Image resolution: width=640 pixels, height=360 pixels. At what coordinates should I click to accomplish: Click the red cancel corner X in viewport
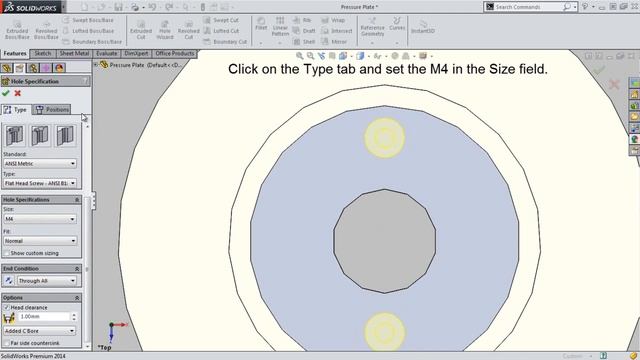coord(614,84)
